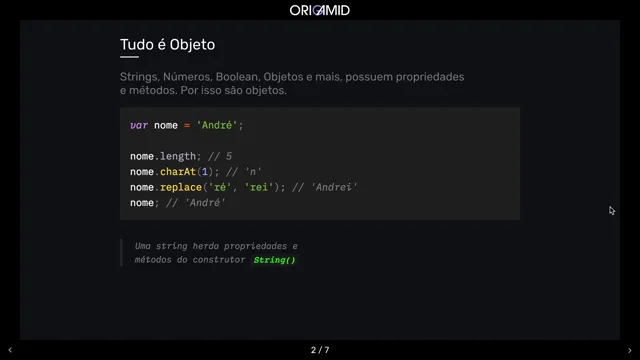Click the 'Tudo é Objeto' heading

pyautogui.click(x=167, y=44)
